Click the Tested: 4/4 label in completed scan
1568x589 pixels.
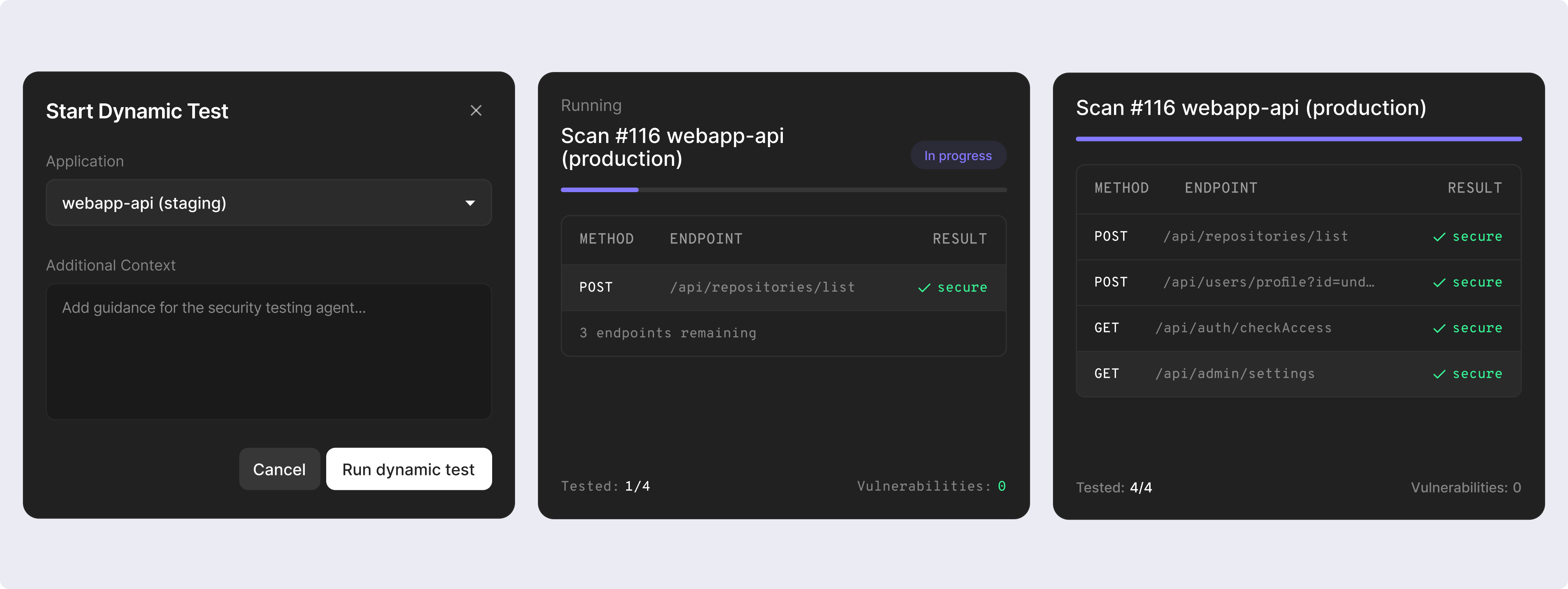1114,487
